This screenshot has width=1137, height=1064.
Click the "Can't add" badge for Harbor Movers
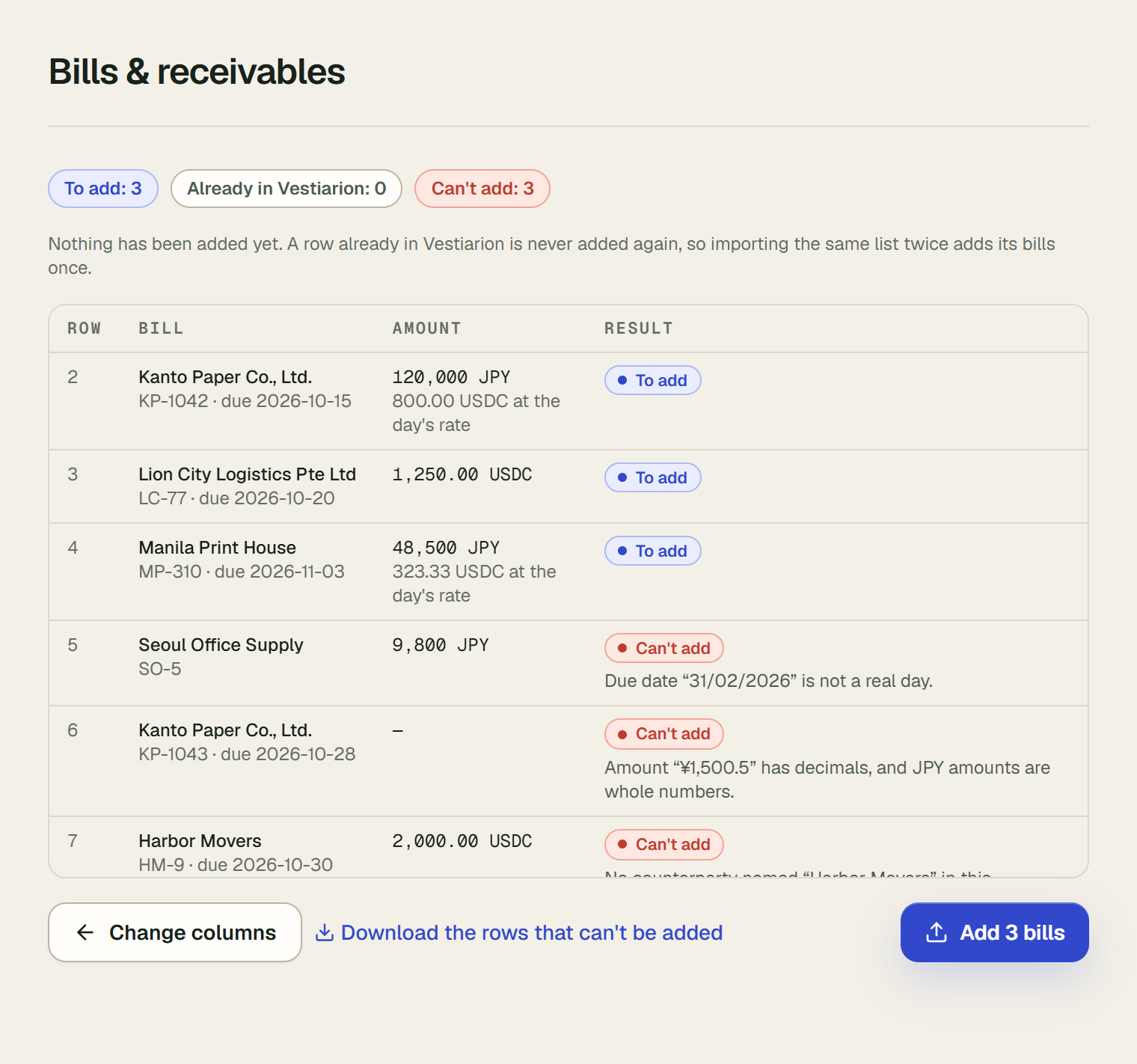point(664,845)
